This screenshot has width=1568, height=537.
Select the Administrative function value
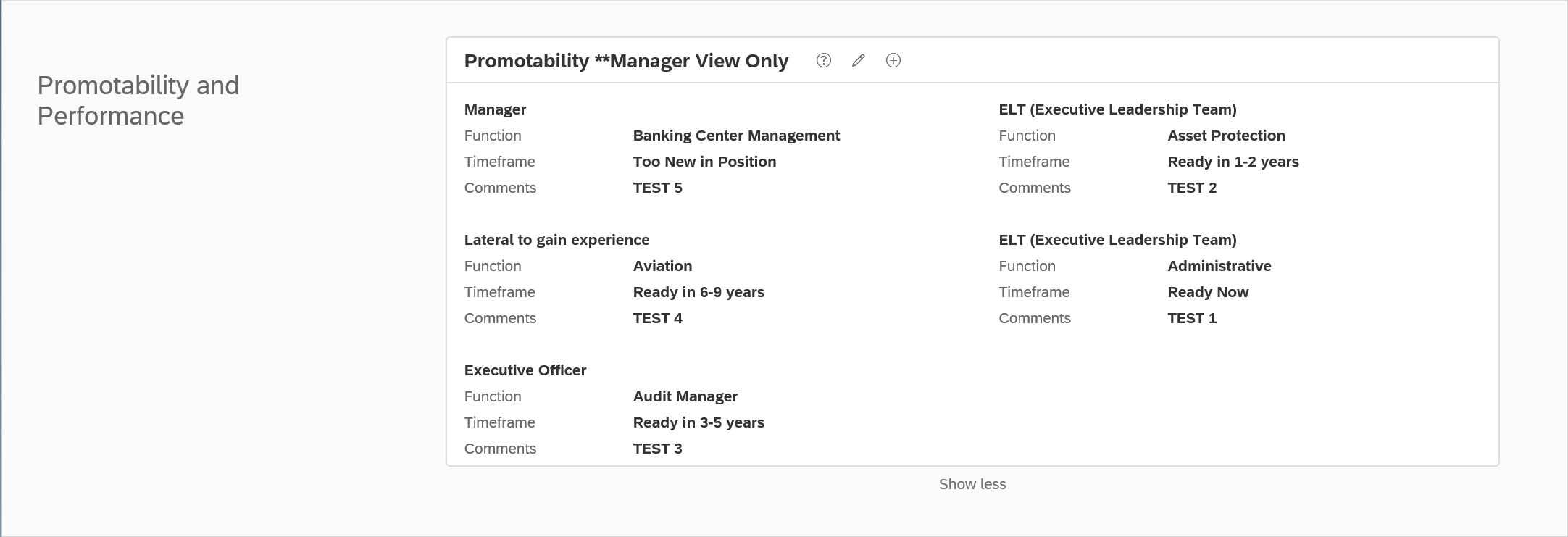[1219, 266]
